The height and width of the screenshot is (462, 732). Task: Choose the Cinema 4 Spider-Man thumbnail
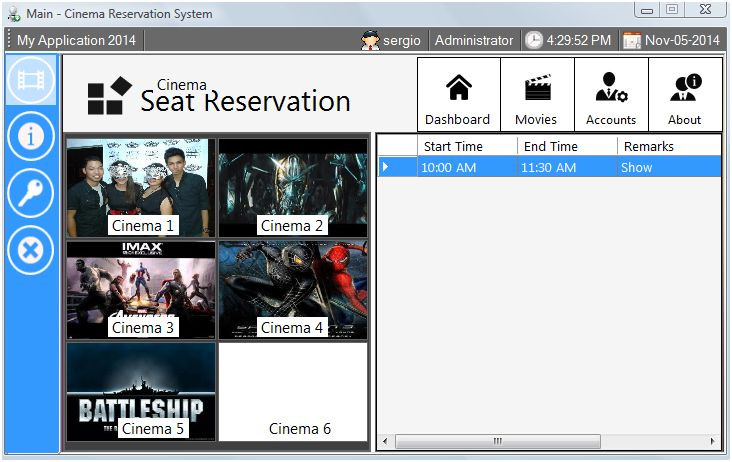[x=293, y=290]
